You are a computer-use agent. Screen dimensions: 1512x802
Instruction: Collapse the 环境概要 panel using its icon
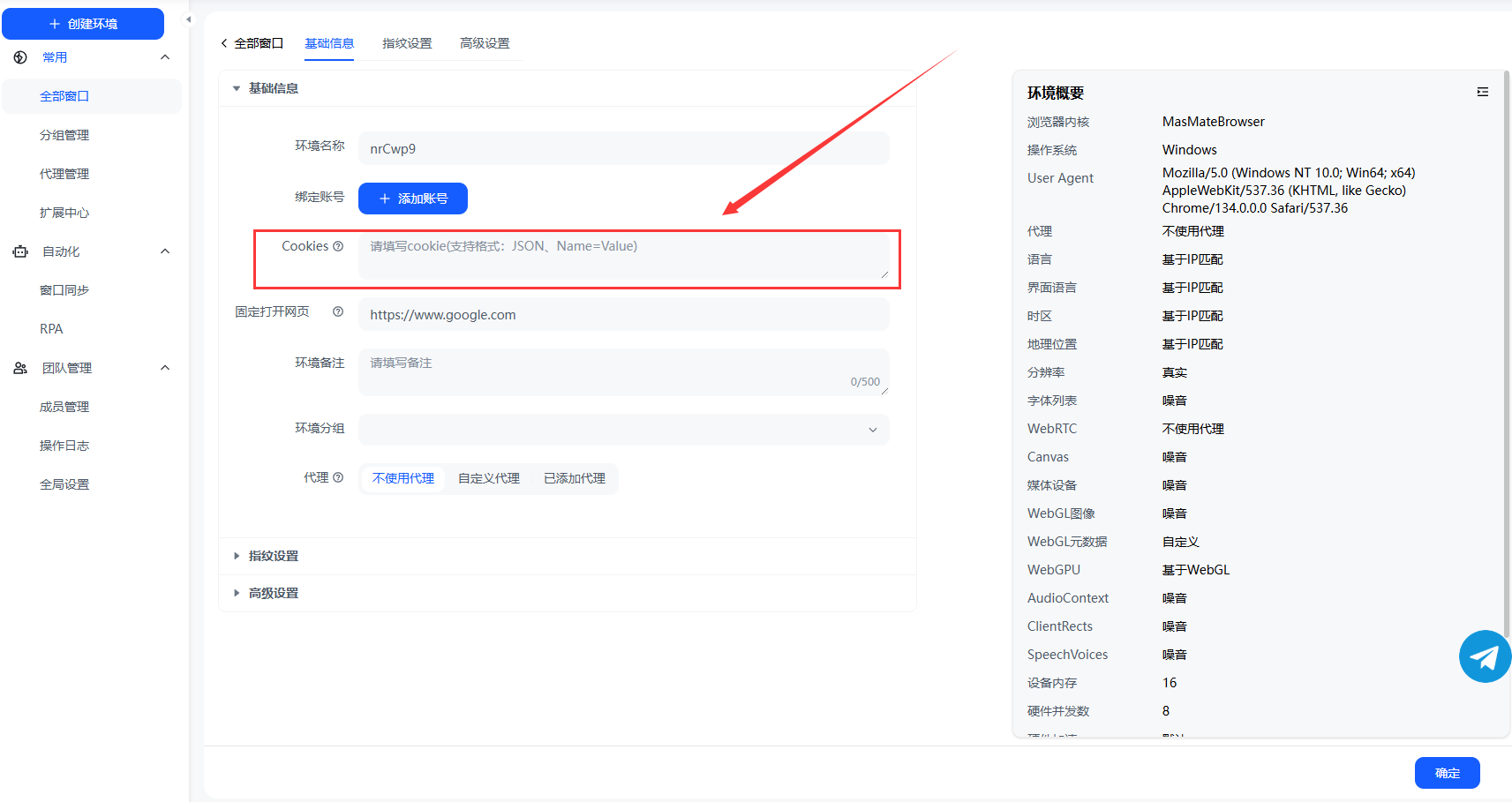[x=1482, y=92]
